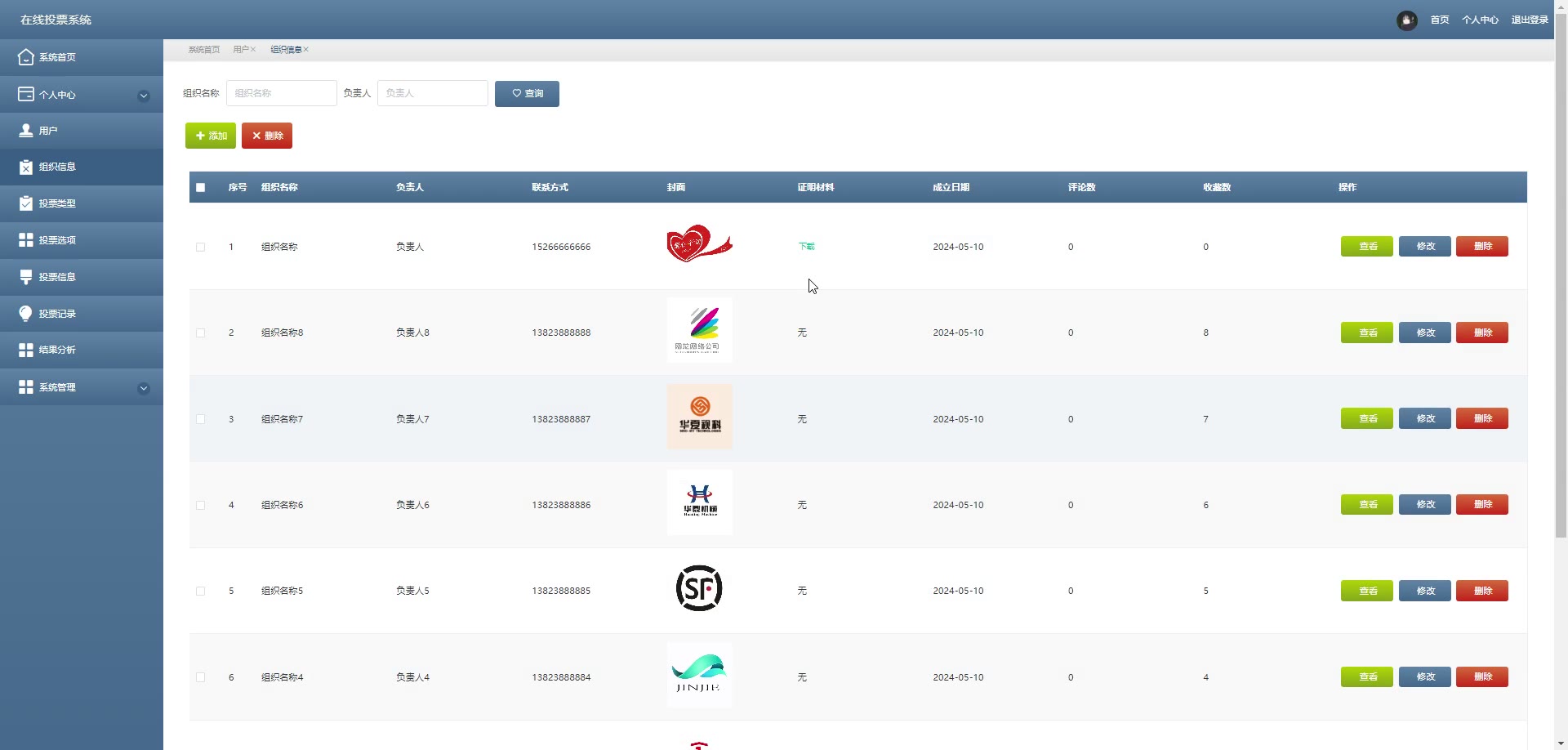Open 首页 in the top navigation
The image size is (1568, 750).
point(1440,20)
